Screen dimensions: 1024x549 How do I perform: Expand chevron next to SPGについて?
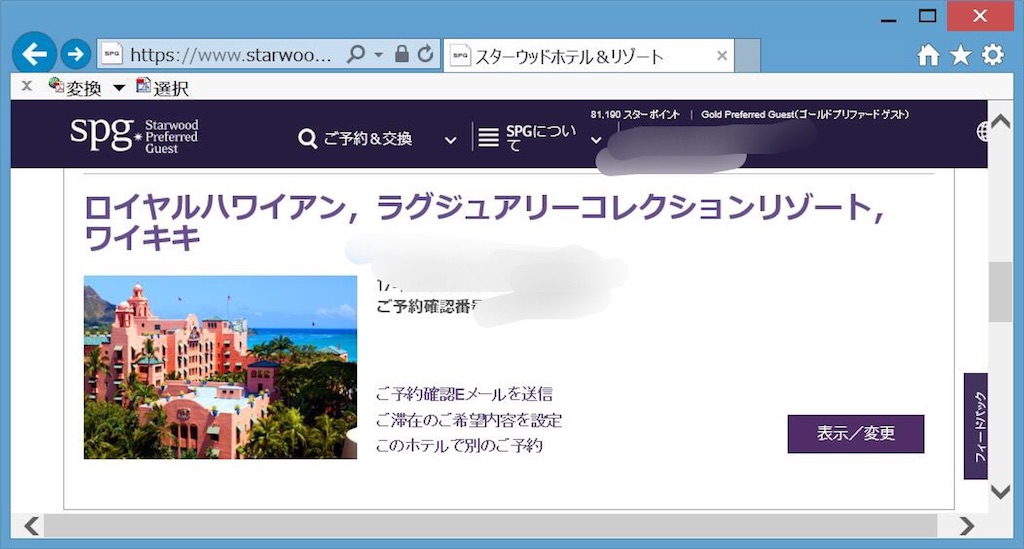(x=596, y=140)
